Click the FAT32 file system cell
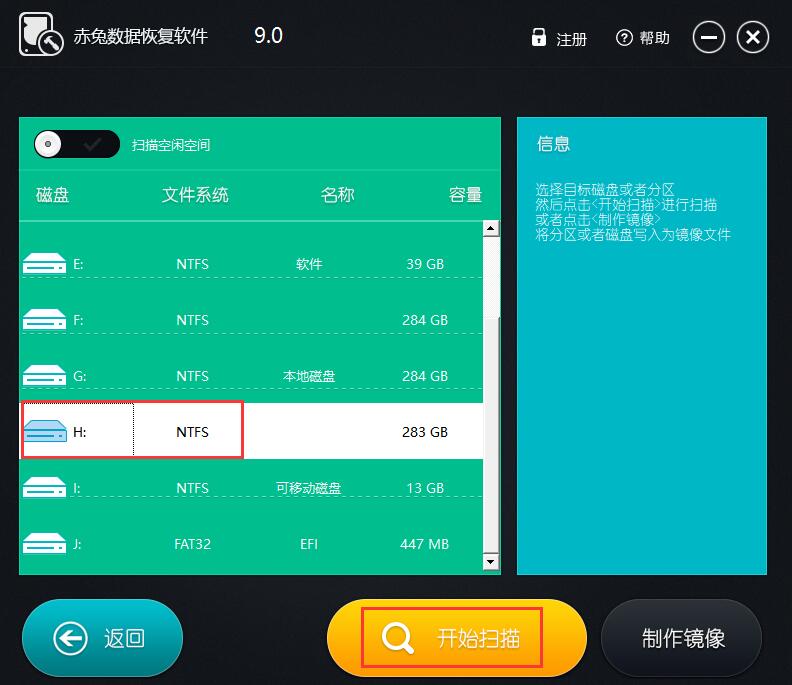The height and width of the screenshot is (685, 792). pyautogui.click(x=192, y=544)
